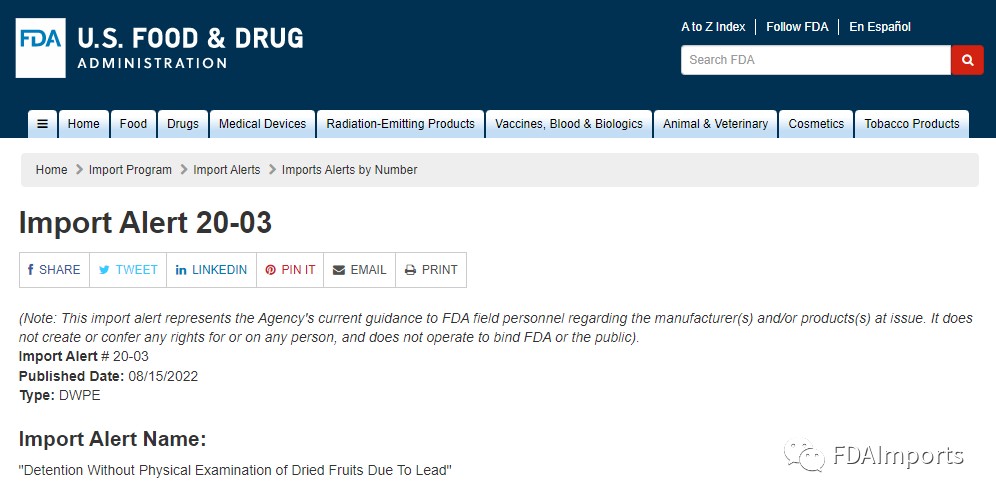Open the Animal & Veterinary tab

[715, 124]
